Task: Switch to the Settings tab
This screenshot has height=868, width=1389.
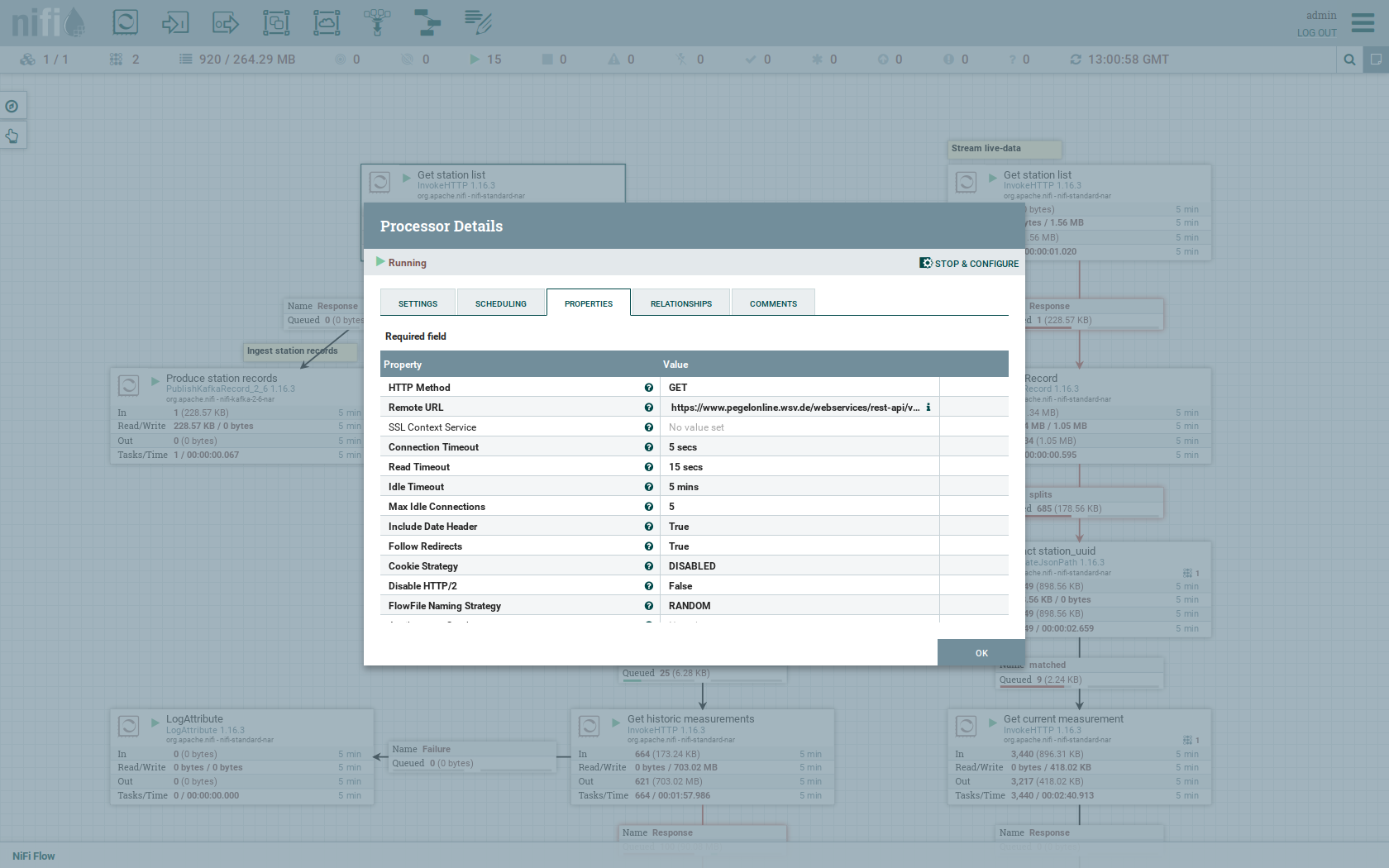Action: click(418, 303)
